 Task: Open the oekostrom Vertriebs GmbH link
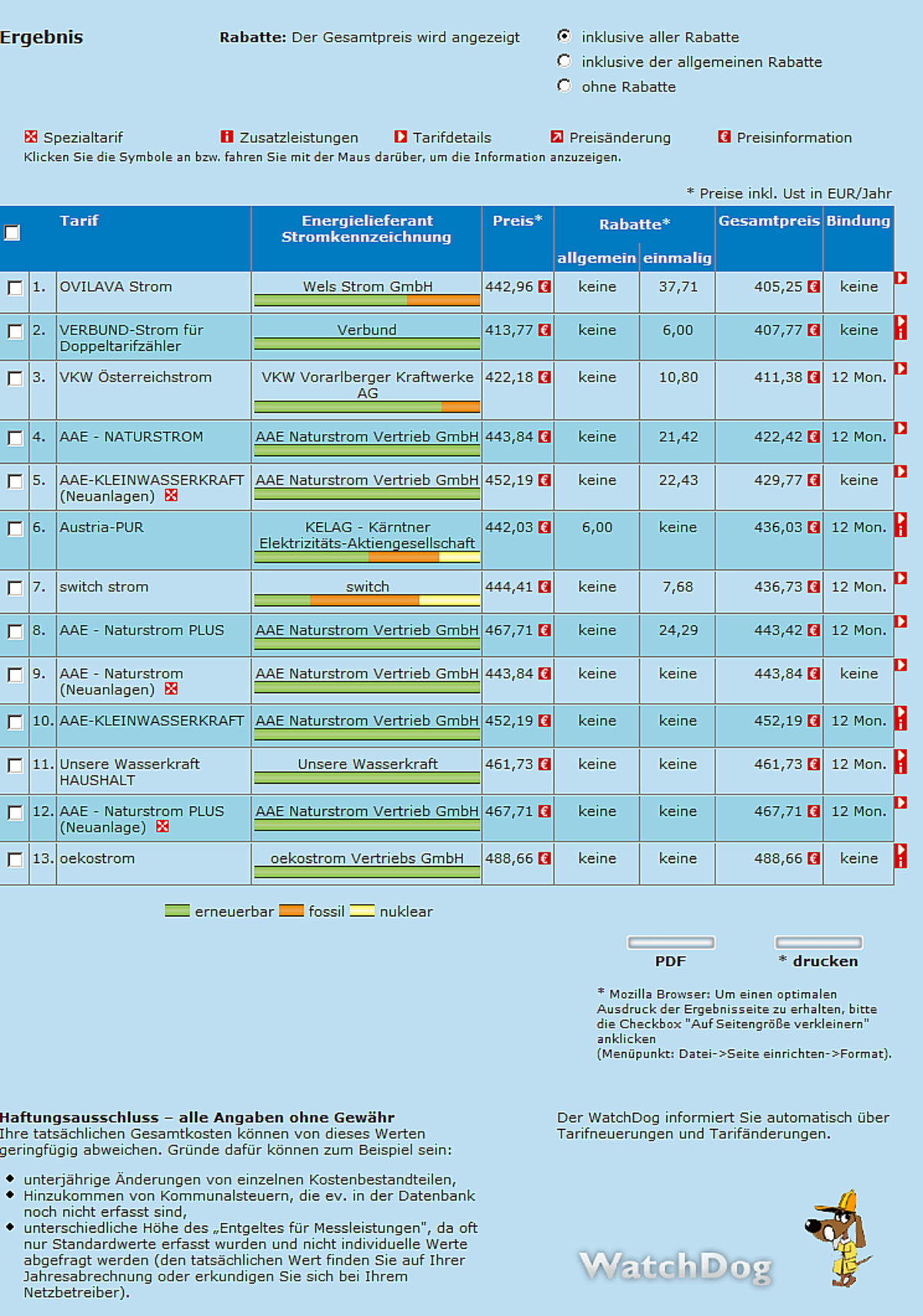(367, 858)
